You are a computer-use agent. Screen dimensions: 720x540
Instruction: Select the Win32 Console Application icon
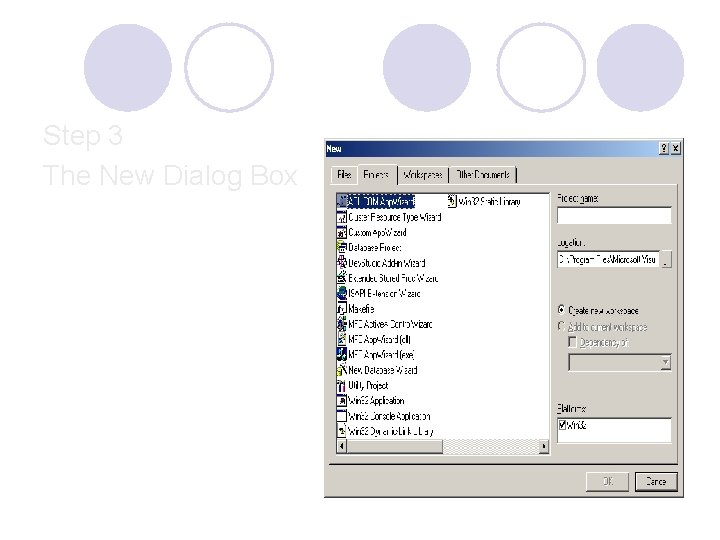[x=342, y=416]
